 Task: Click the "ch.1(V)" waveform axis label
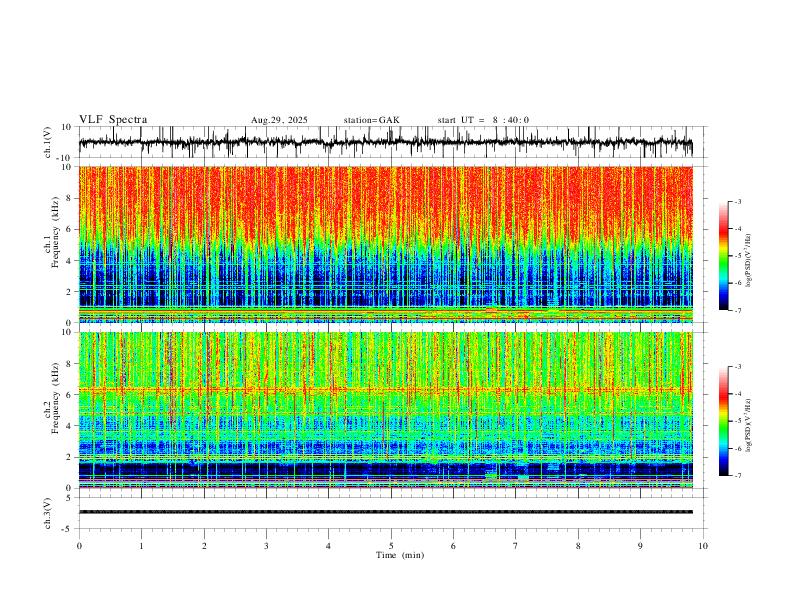(48, 142)
